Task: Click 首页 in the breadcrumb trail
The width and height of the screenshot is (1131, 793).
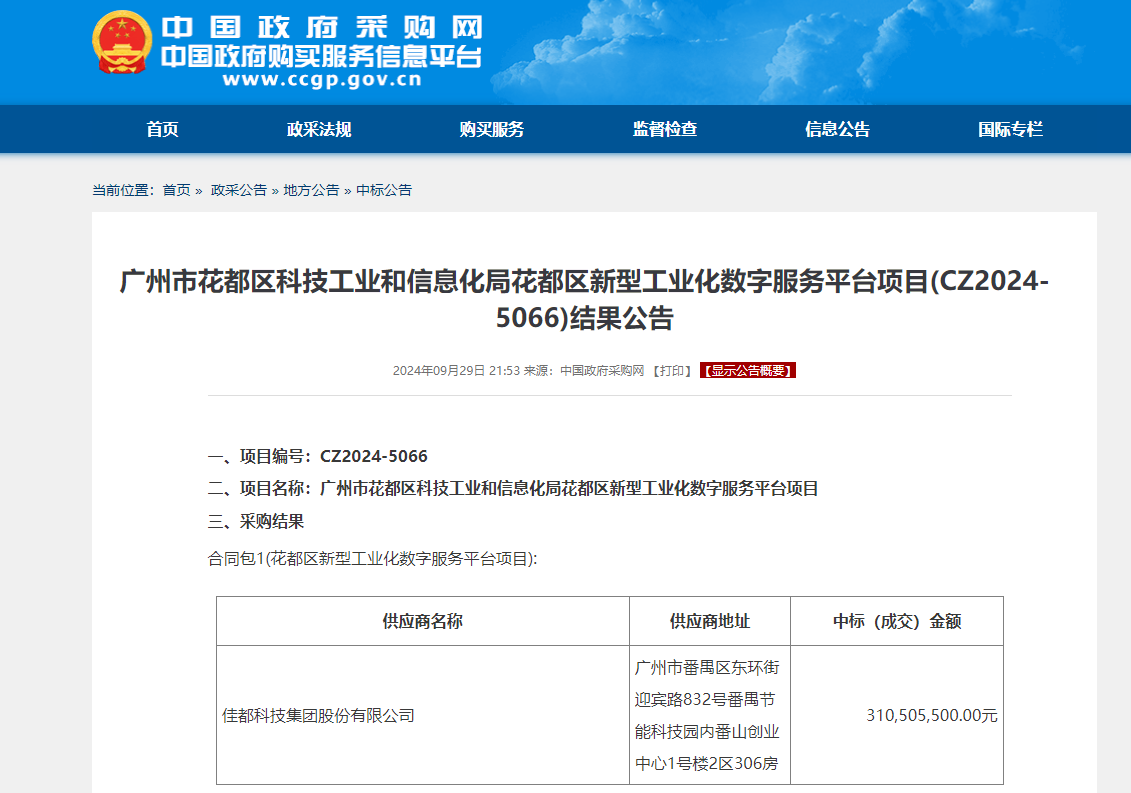Action: (176, 190)
